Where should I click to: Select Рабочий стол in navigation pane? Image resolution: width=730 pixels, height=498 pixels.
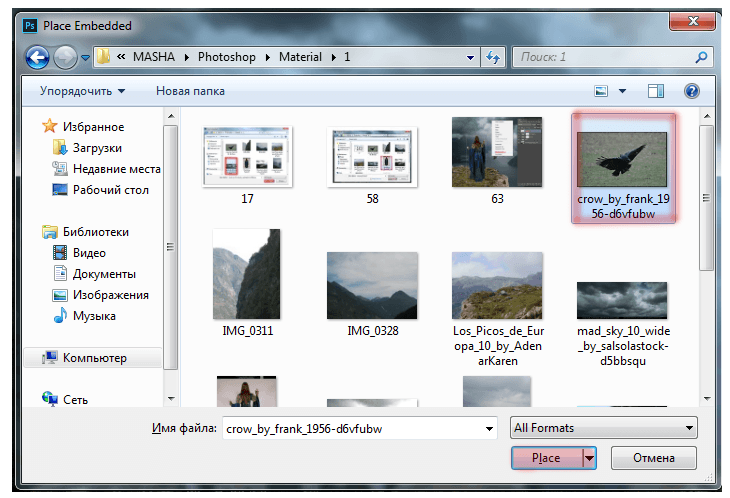(110, 190)
